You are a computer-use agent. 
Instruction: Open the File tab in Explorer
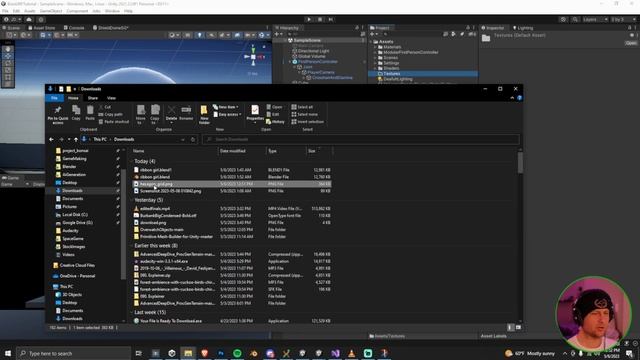pos(54,98)
